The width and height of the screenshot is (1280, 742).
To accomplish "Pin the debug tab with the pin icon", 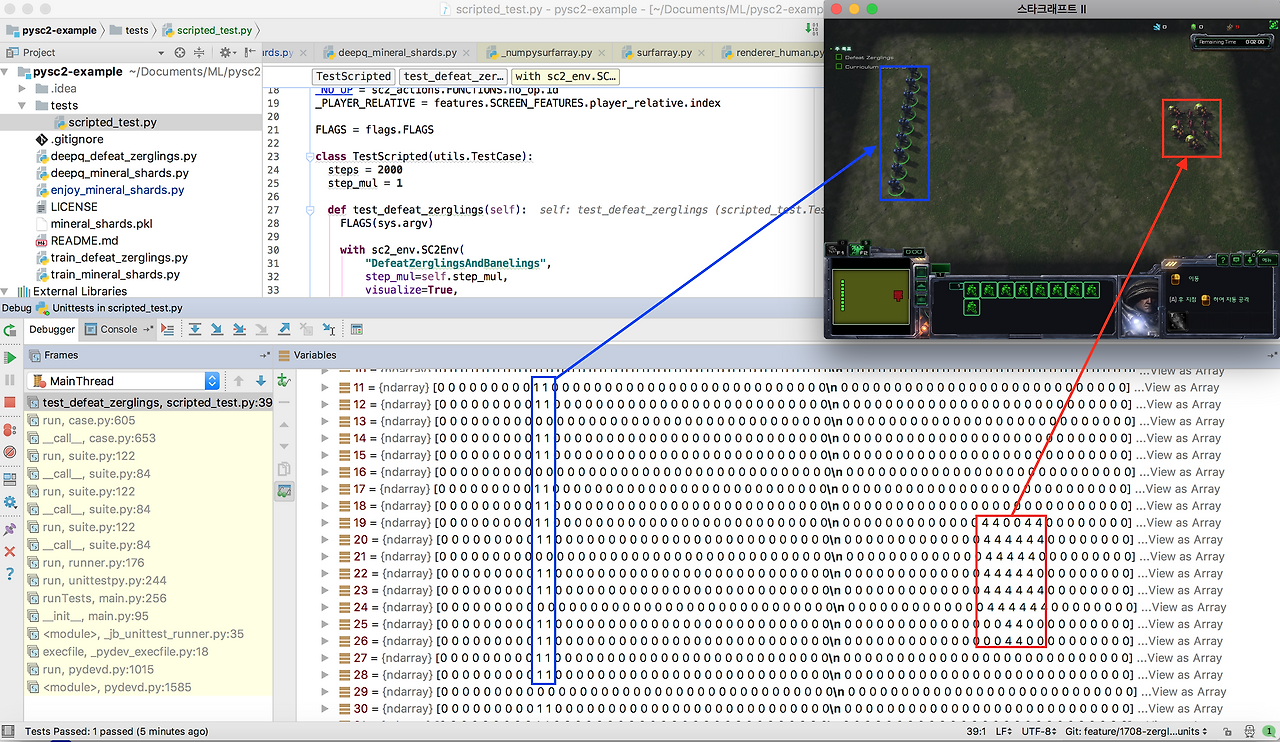I will click(x=10, y=528).
